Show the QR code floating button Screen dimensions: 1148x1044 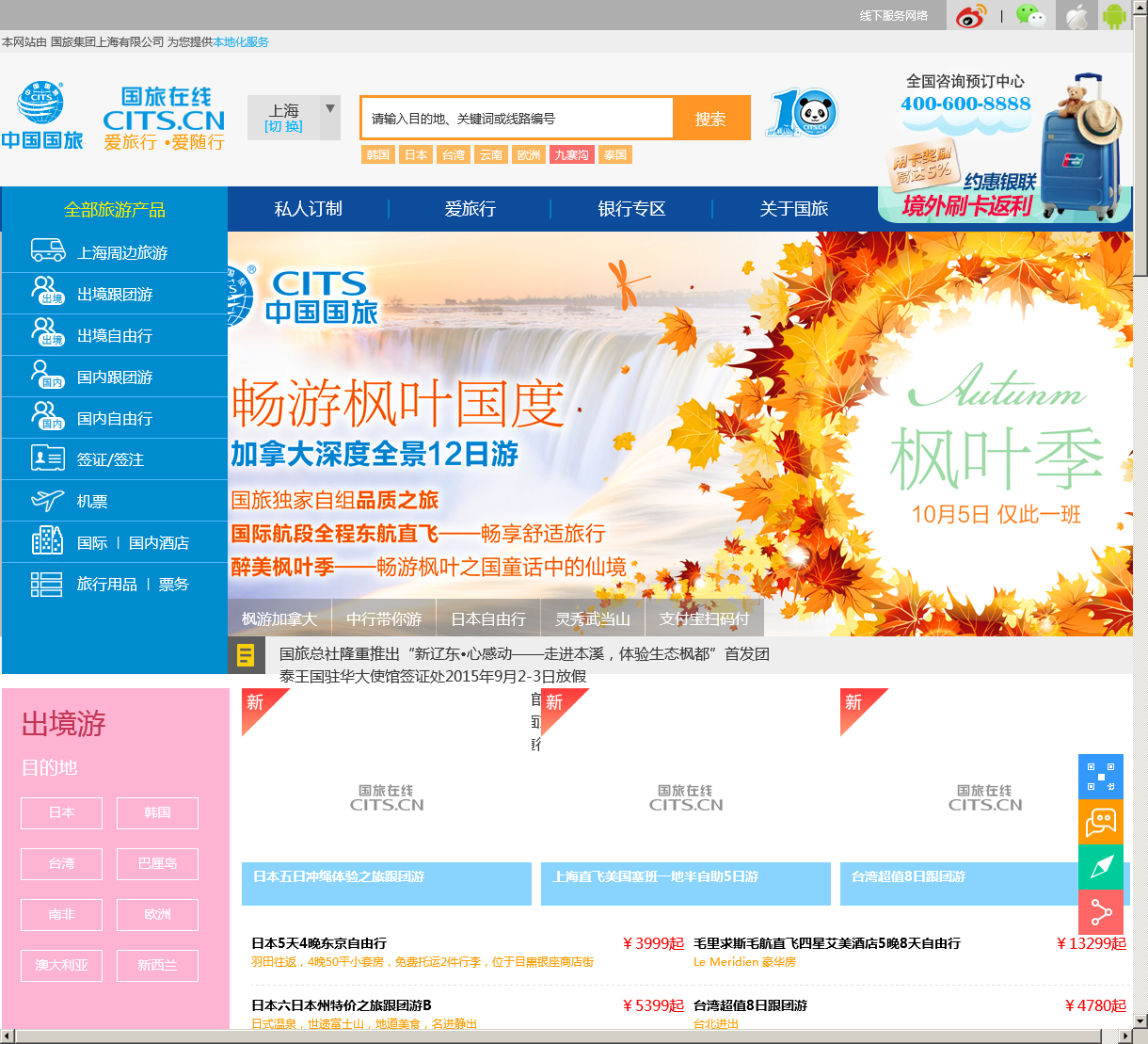[1101, 777]
